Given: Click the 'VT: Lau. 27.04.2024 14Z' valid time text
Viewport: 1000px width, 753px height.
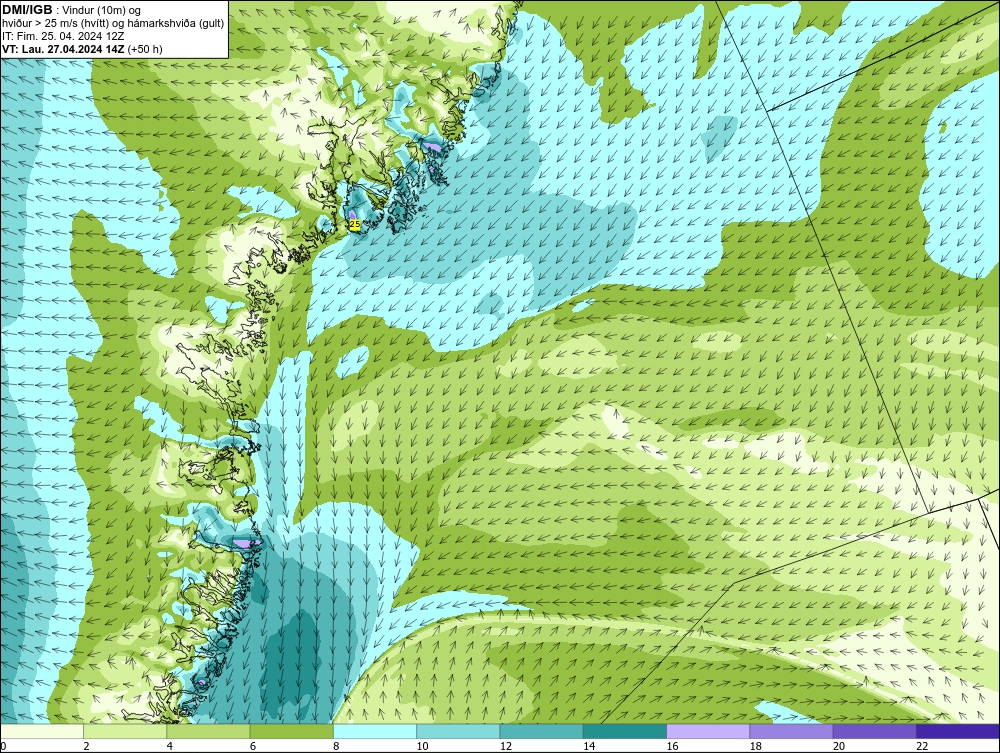Looking at the screenshot, I should point(64,49).
